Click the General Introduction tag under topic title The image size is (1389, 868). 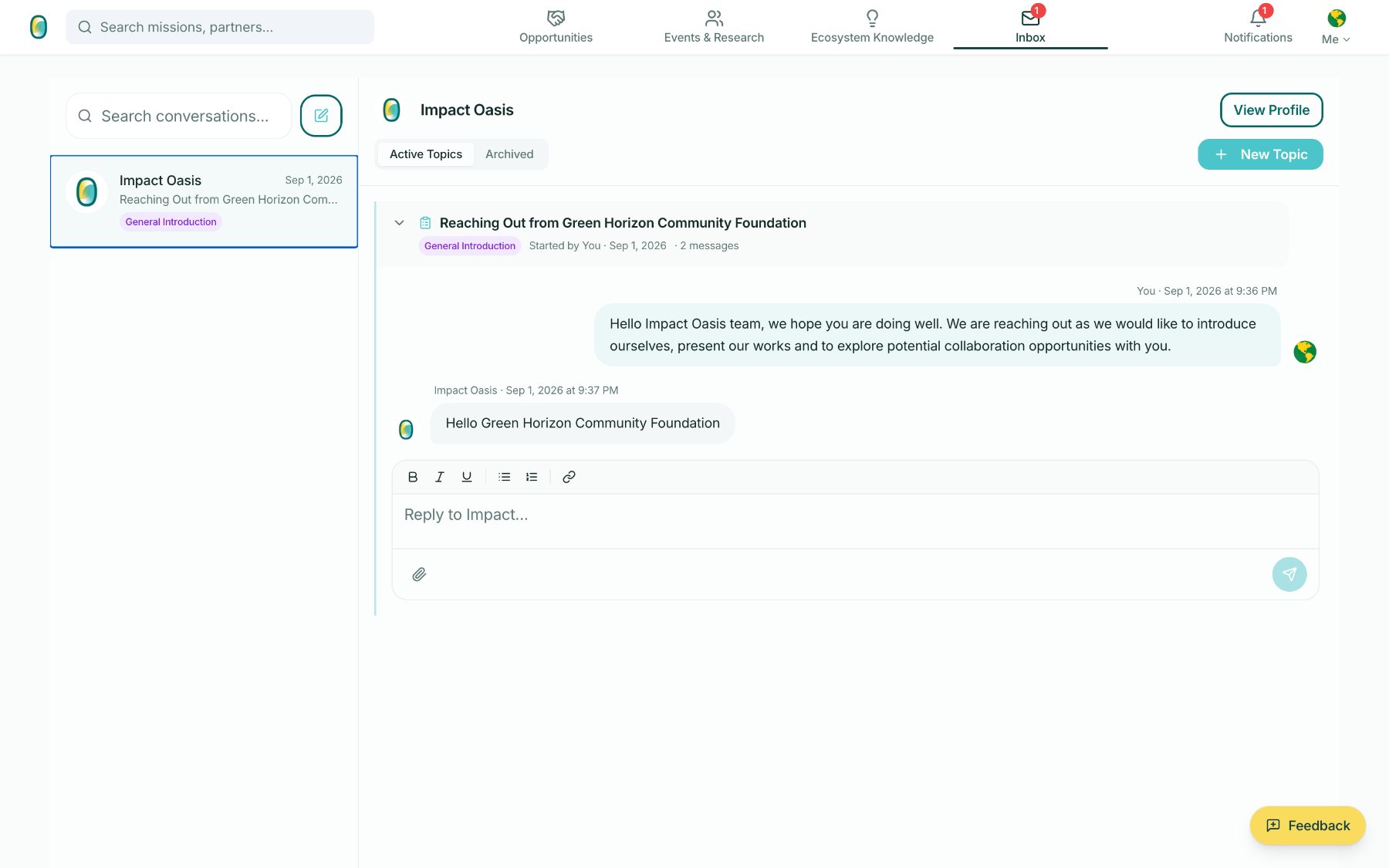point(470,246)
